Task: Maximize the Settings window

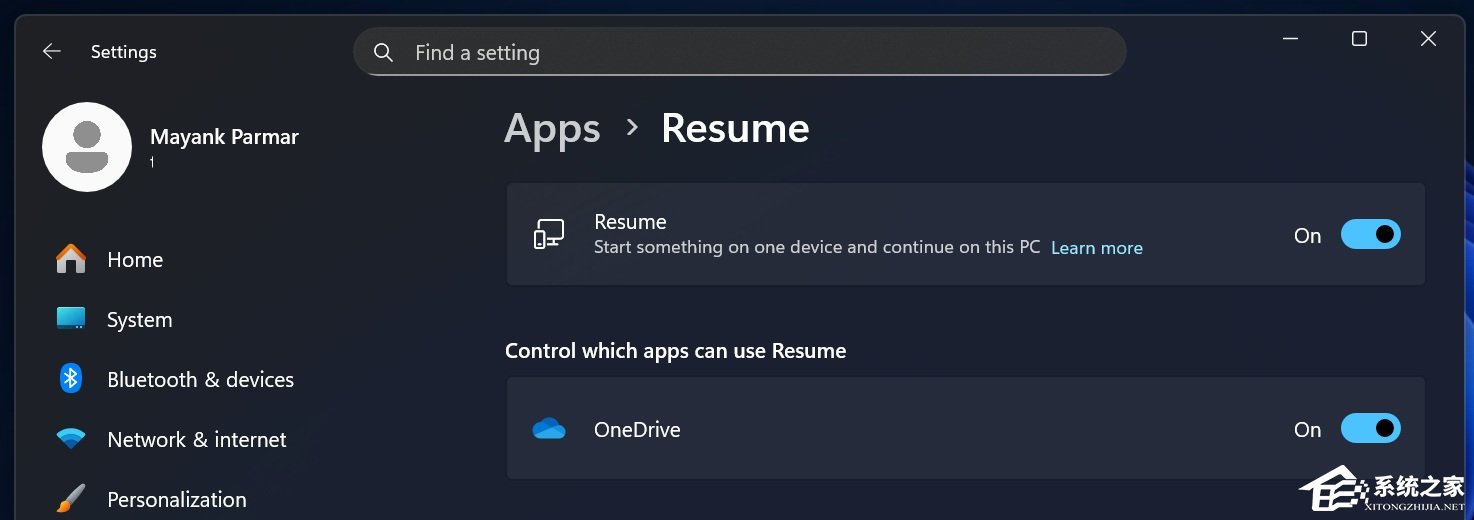Action: point(1359,39)
